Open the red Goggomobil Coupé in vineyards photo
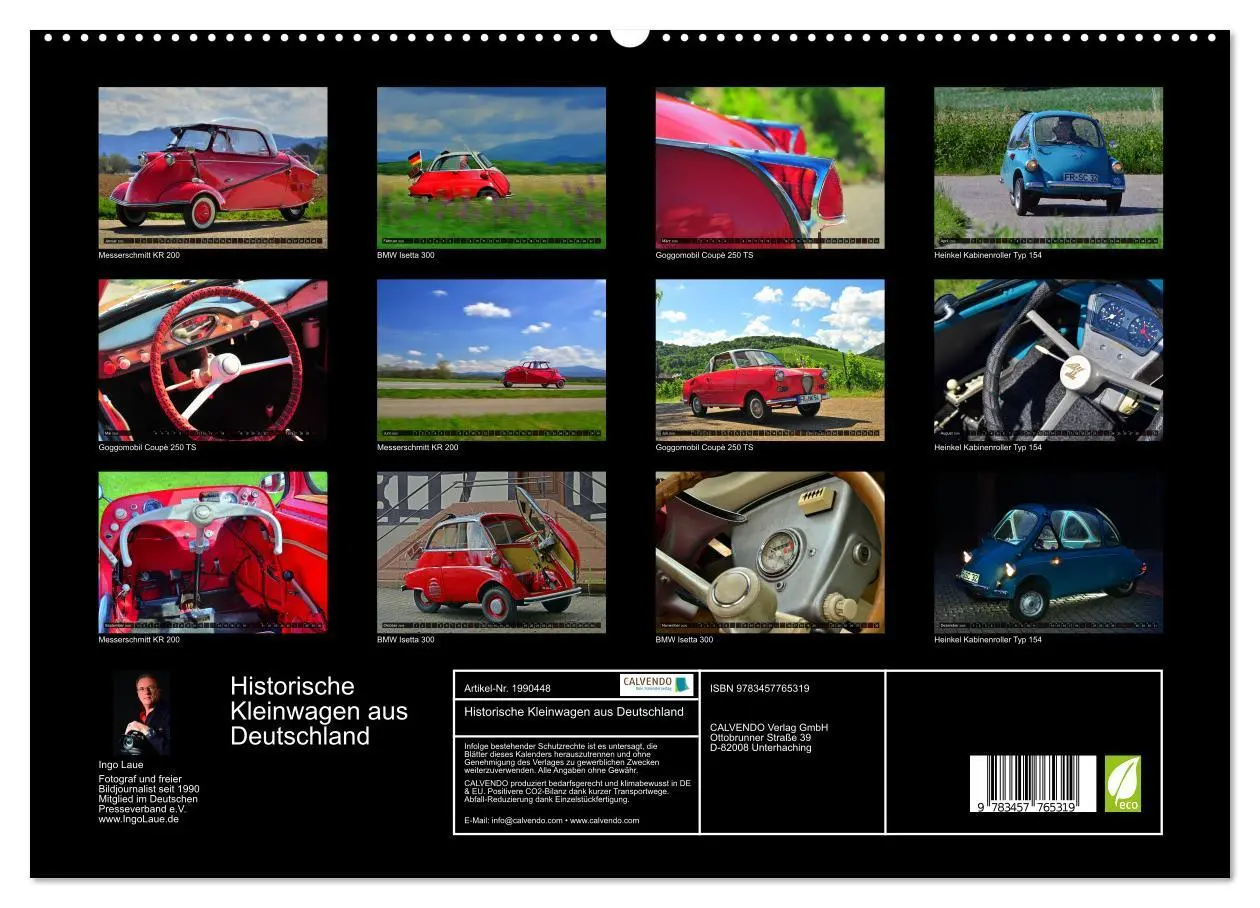Screen dimensions: 1260x908 tap(770, 360)
